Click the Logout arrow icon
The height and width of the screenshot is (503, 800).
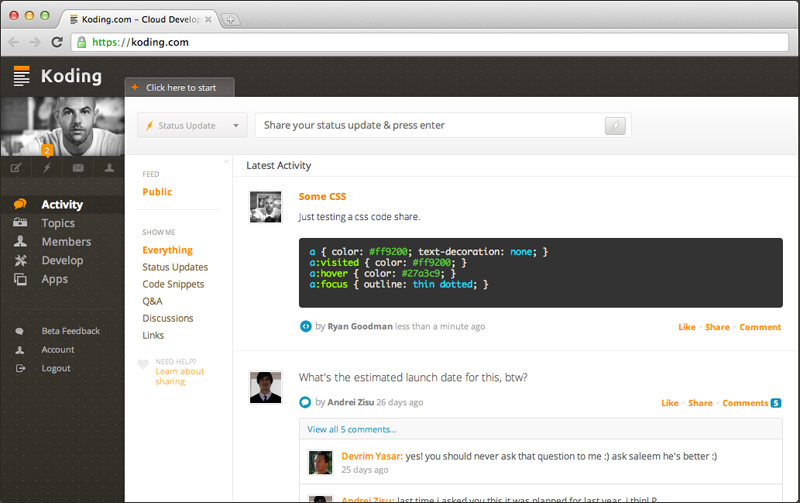[x=20, y=368]
